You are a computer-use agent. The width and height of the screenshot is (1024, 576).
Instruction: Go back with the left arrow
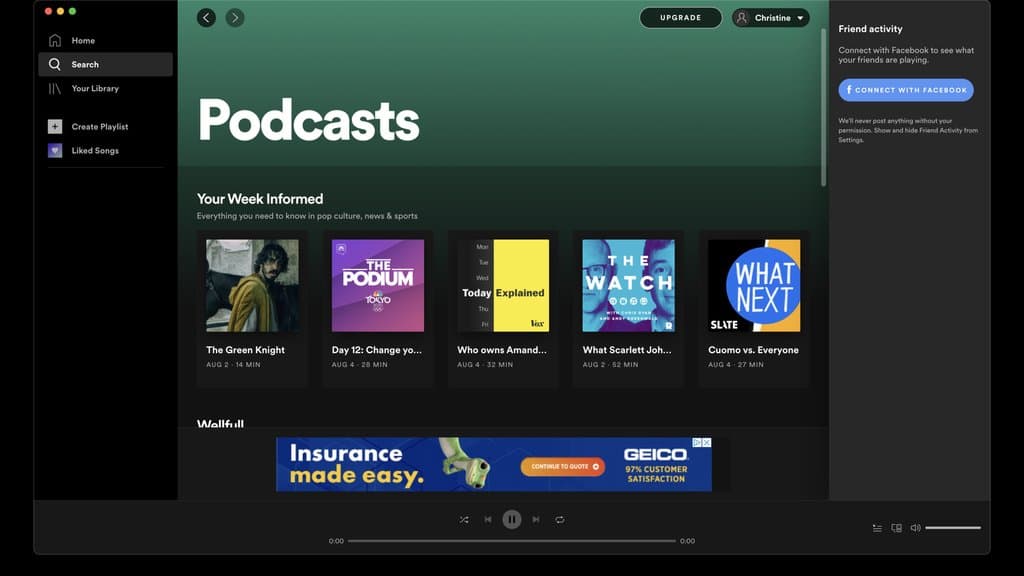[x=206, y=18]
